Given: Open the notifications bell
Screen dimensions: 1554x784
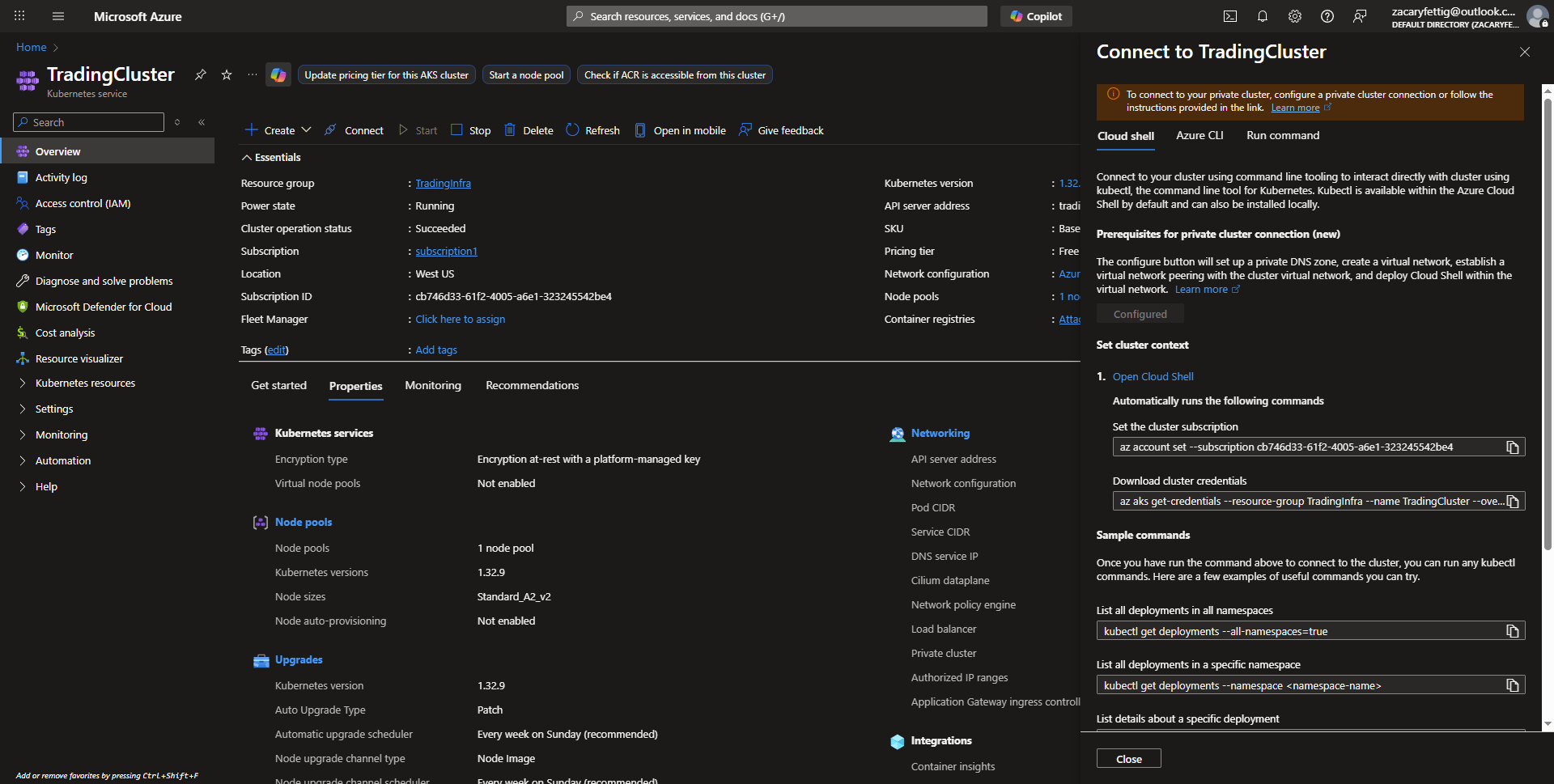Looking at the screenshot, I should click(1262, 16).
